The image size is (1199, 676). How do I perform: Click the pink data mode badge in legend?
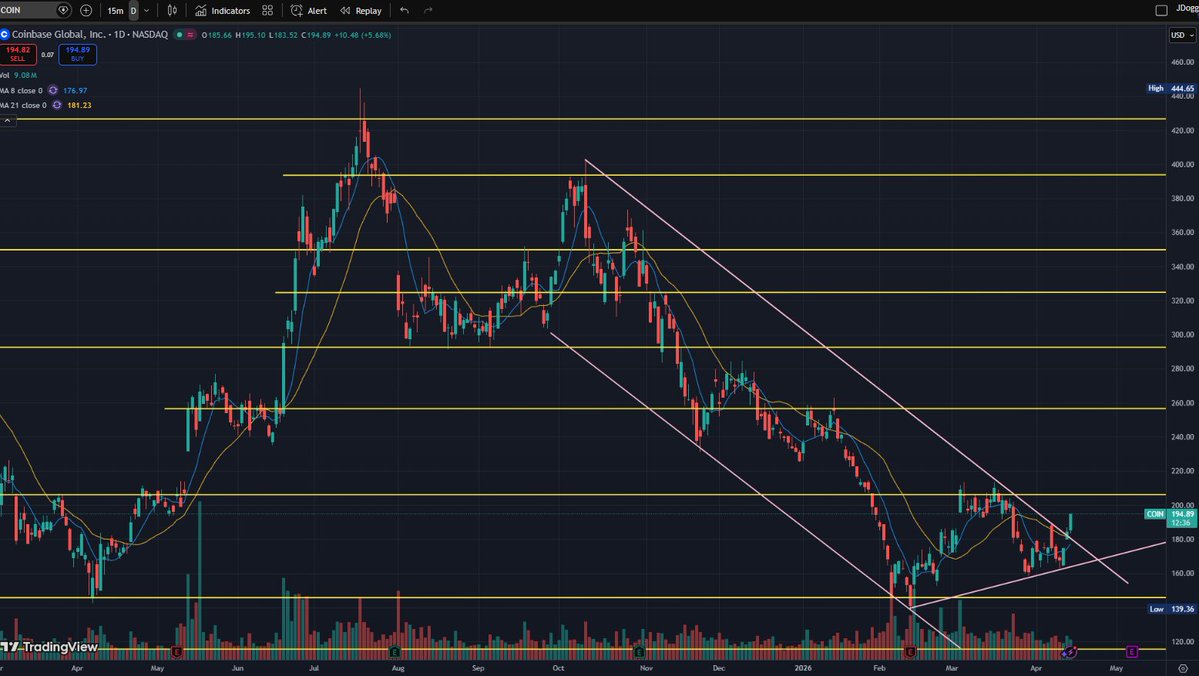pos(190,34)
